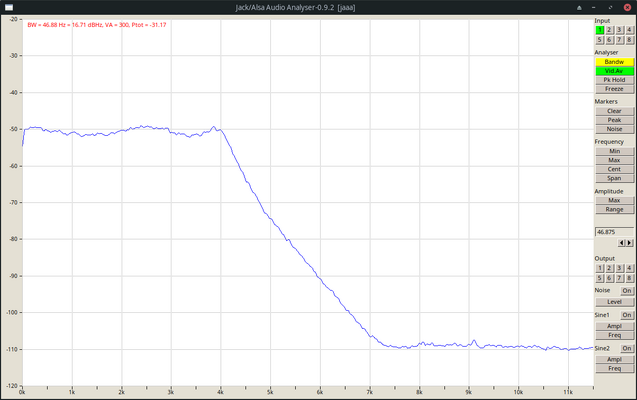The height and width of the screenshot is (400, 637).
Task: Click Sine2 Ampl button
Action: pos(614,360)
